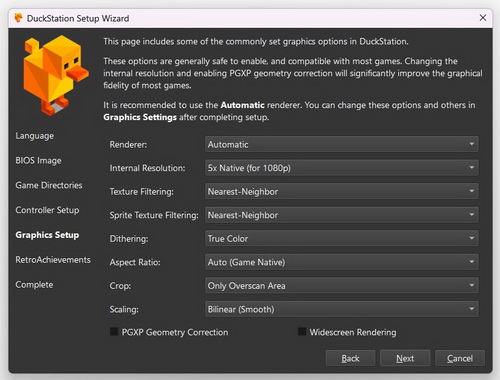Click the Scaling label
Image resolution: width=500 pixels, height=380 pixels.
[x=124, y=310]
